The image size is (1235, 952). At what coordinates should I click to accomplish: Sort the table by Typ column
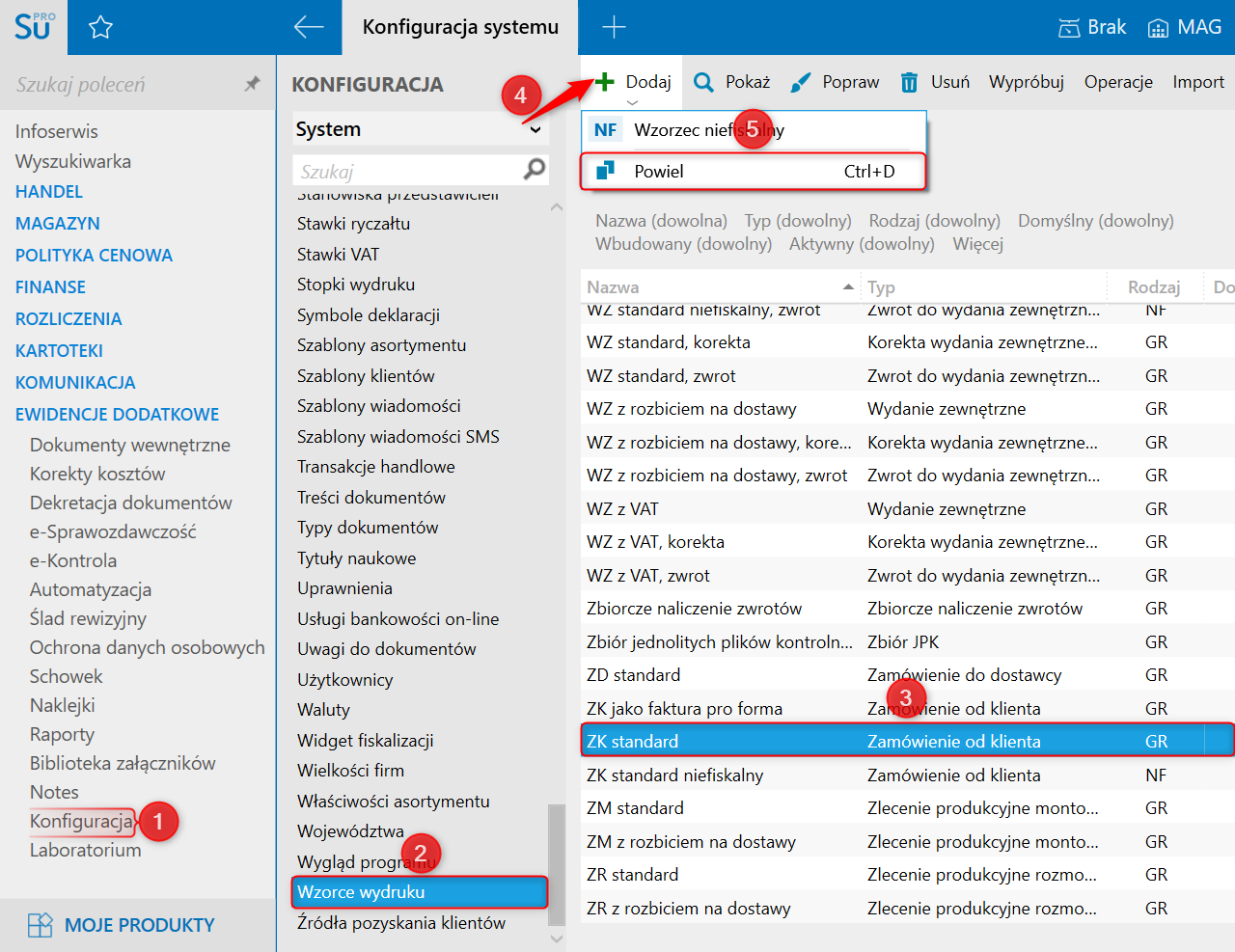tap(984, 287)
